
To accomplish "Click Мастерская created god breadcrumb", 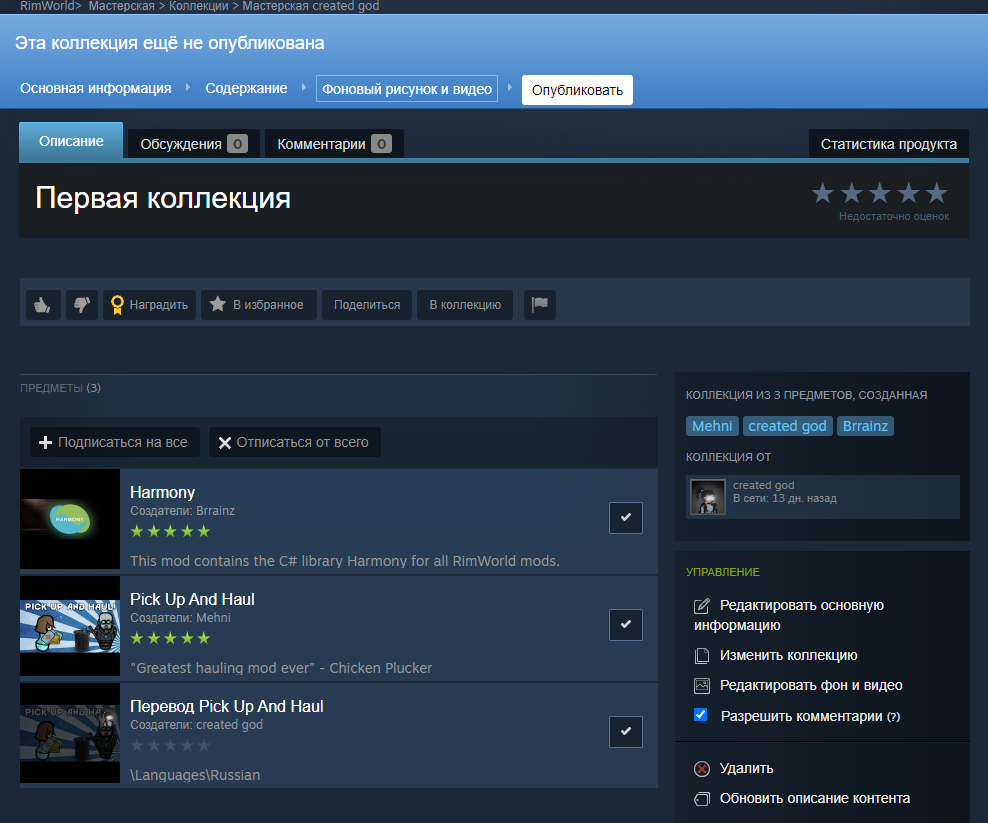I will (311, 6).
